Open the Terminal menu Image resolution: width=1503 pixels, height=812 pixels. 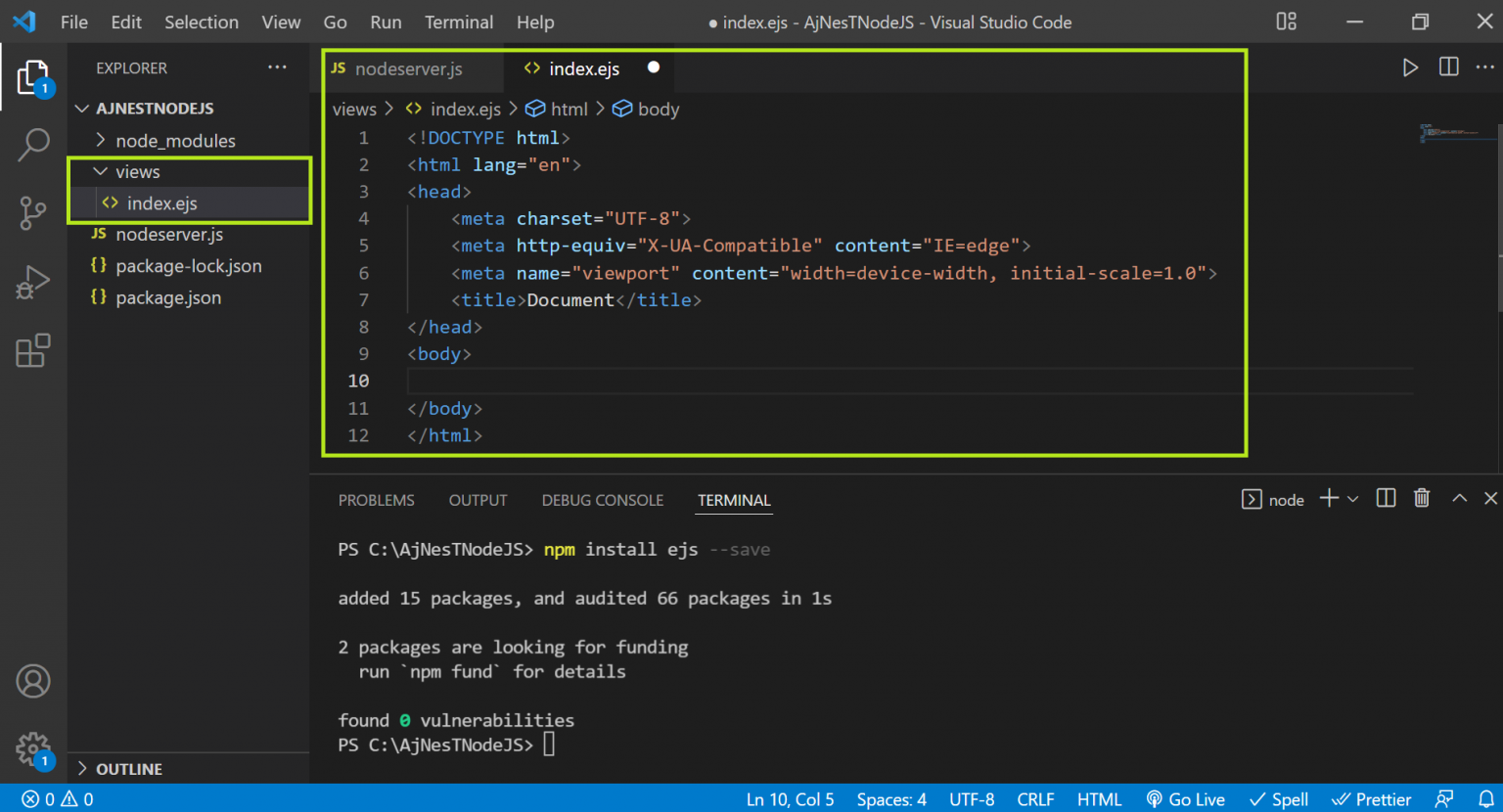[x=458, y=22]
